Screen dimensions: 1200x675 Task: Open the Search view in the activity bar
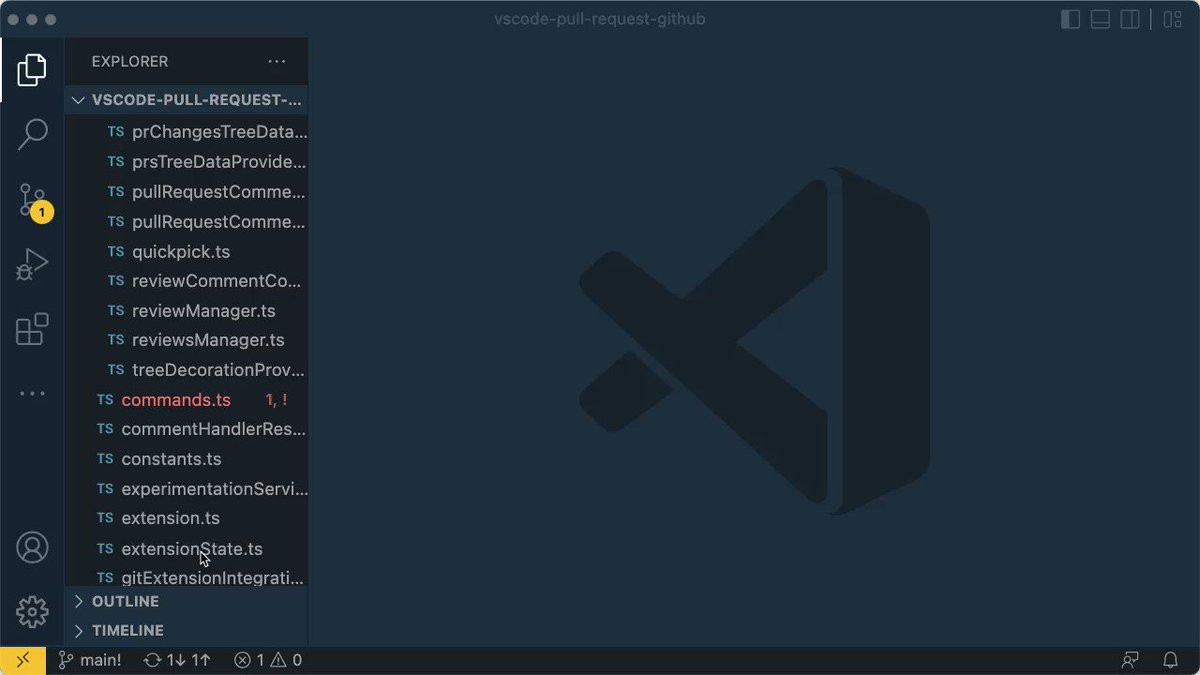tap(32, 134)
